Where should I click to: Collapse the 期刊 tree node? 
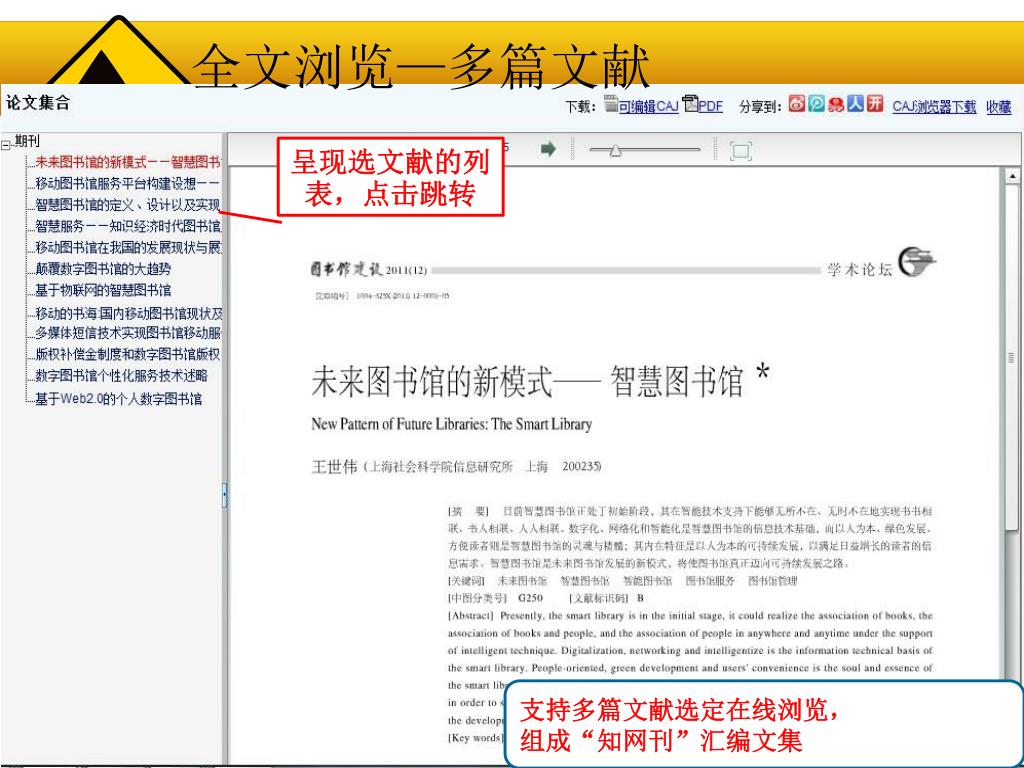[5, 143]
